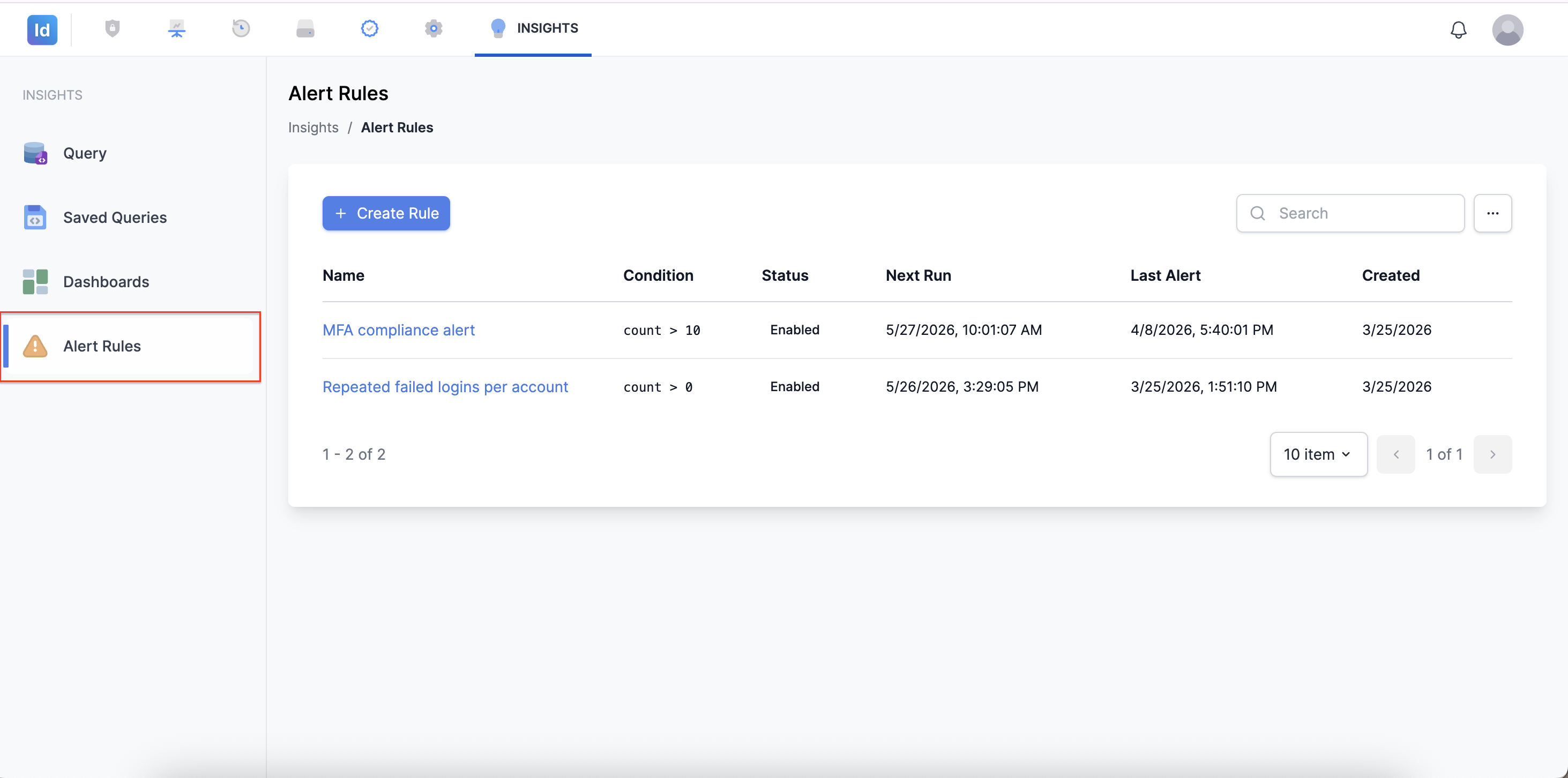Click Enabled status of Repeated failed logins

pos(794,386)
